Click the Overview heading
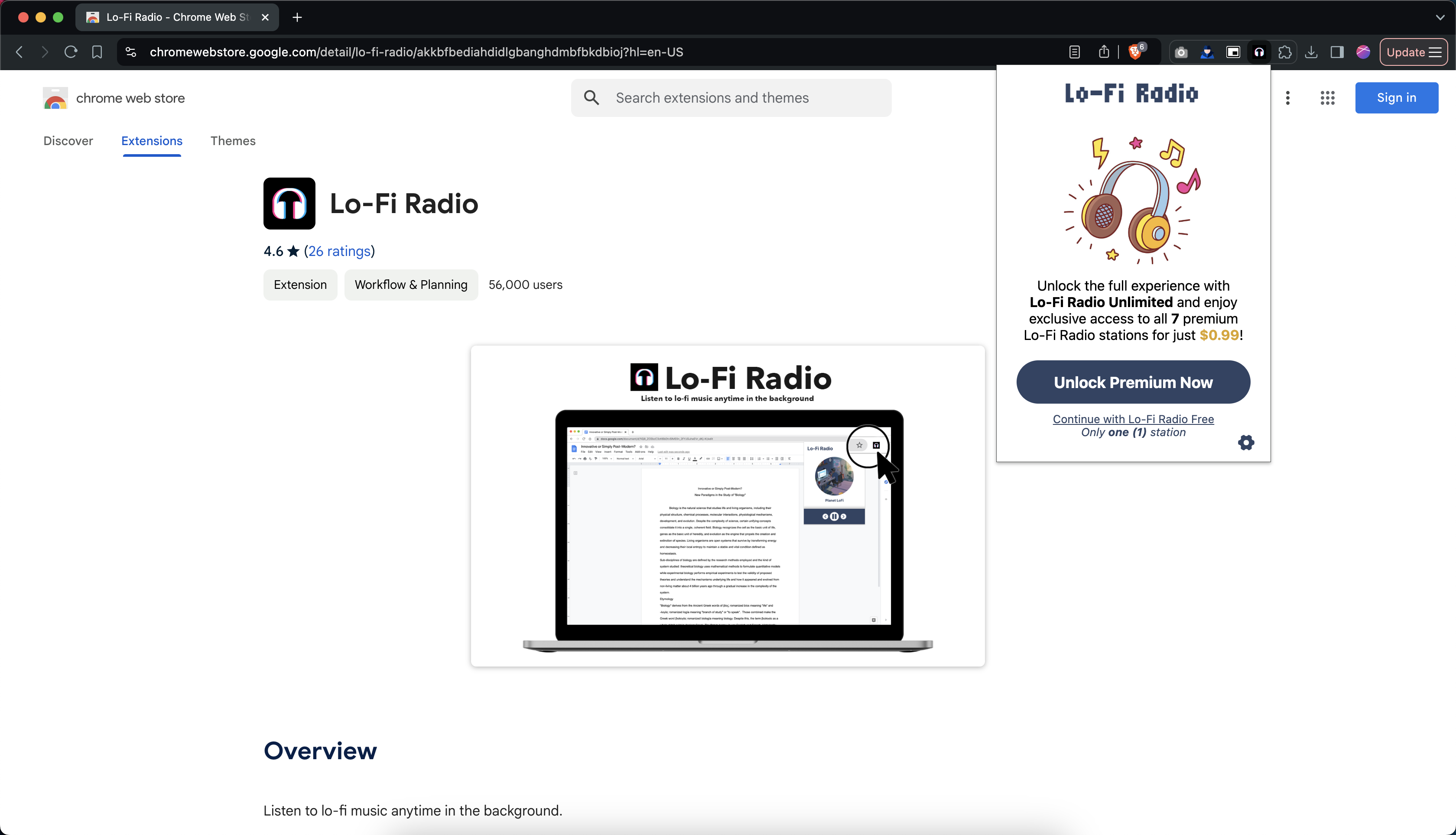Viewport: 1456px width, 835px height. coord(320,751)
